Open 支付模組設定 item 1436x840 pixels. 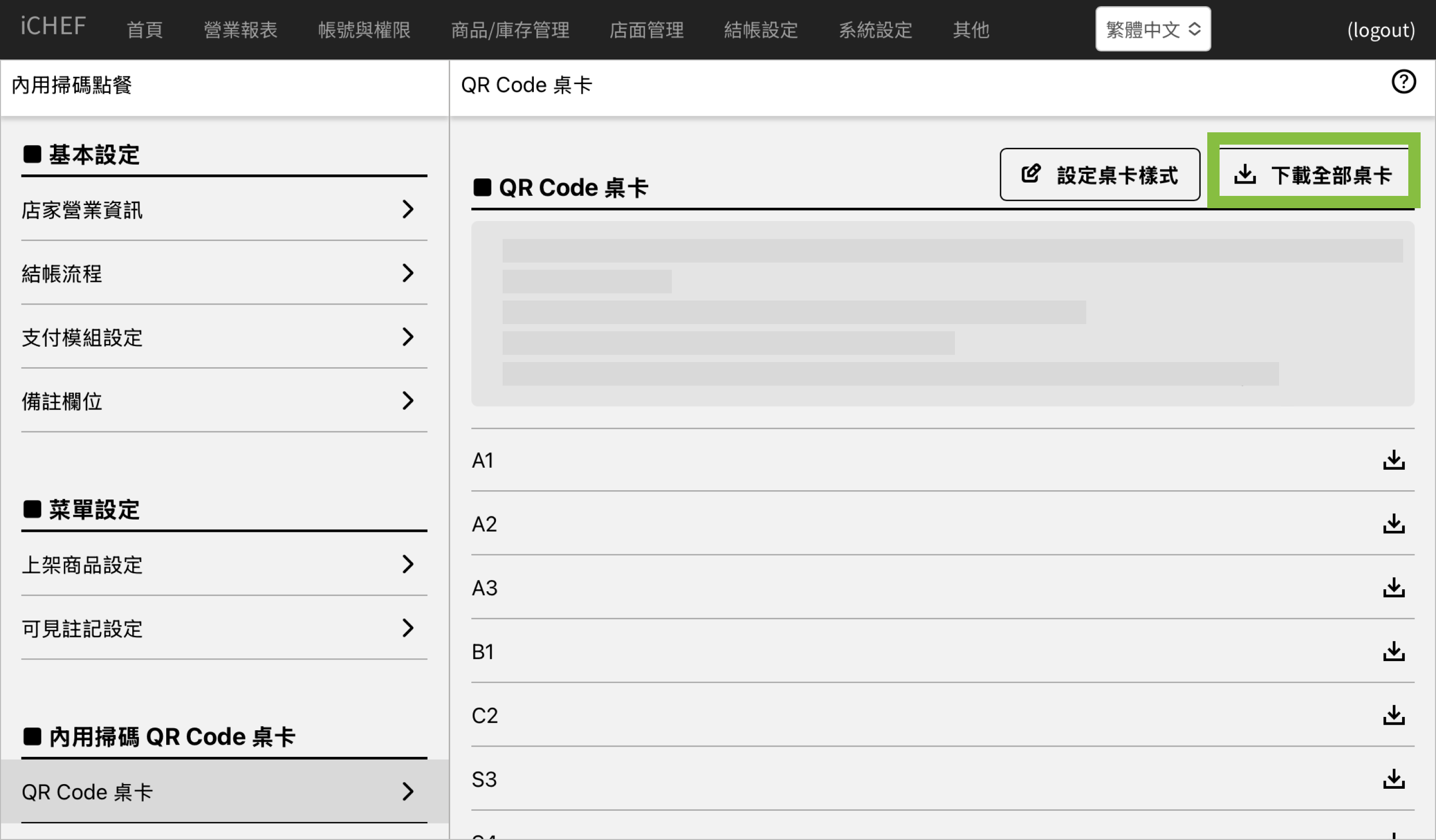click(x=224, y=337)
